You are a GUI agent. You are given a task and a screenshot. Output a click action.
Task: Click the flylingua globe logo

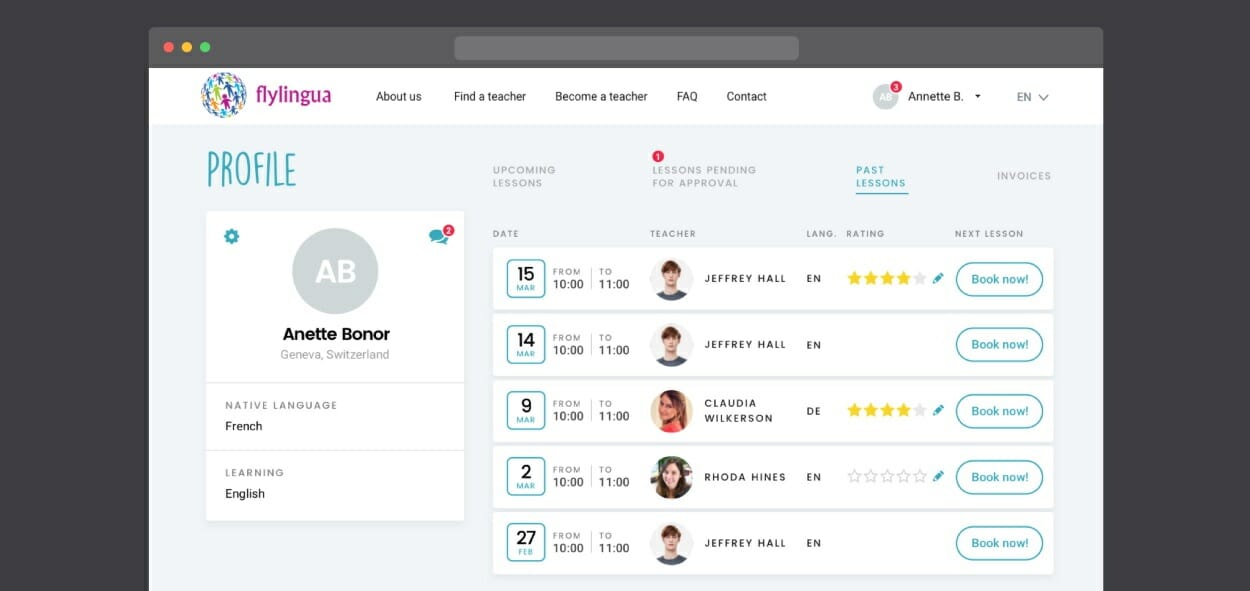point(223,96)
